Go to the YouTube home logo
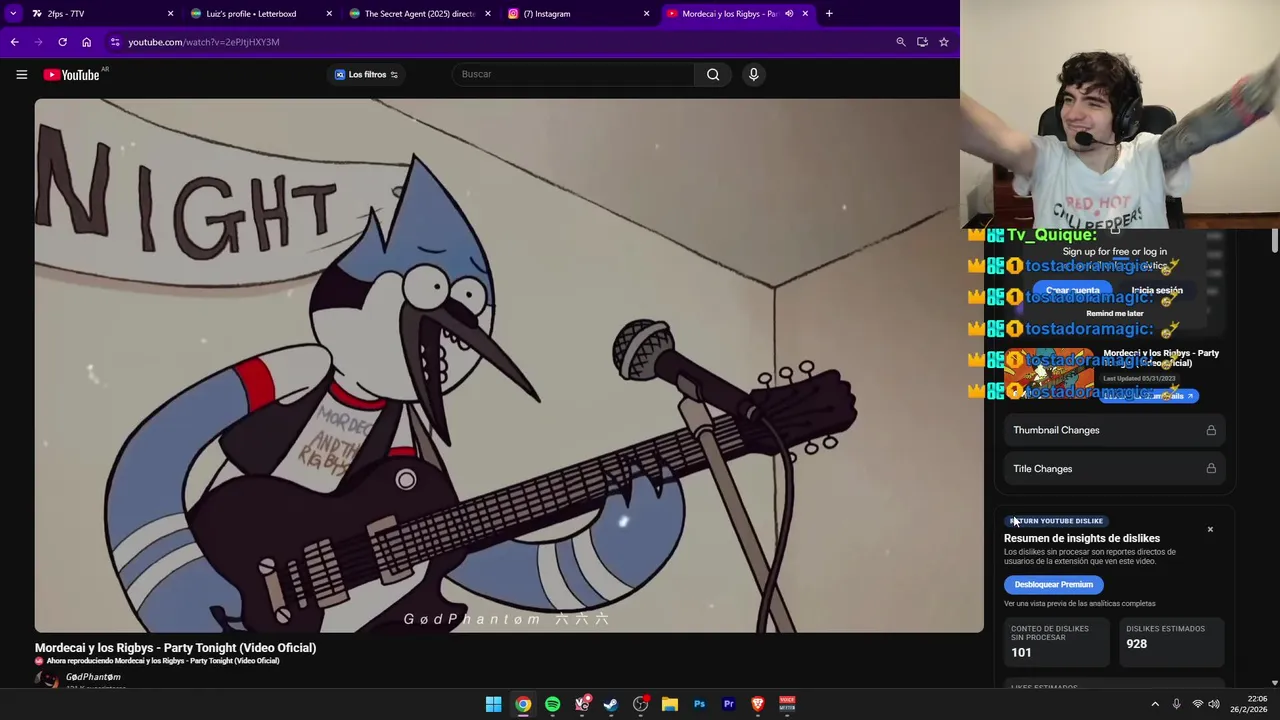The width and height of the screenshot is (1280, 720). click(71, 74)
